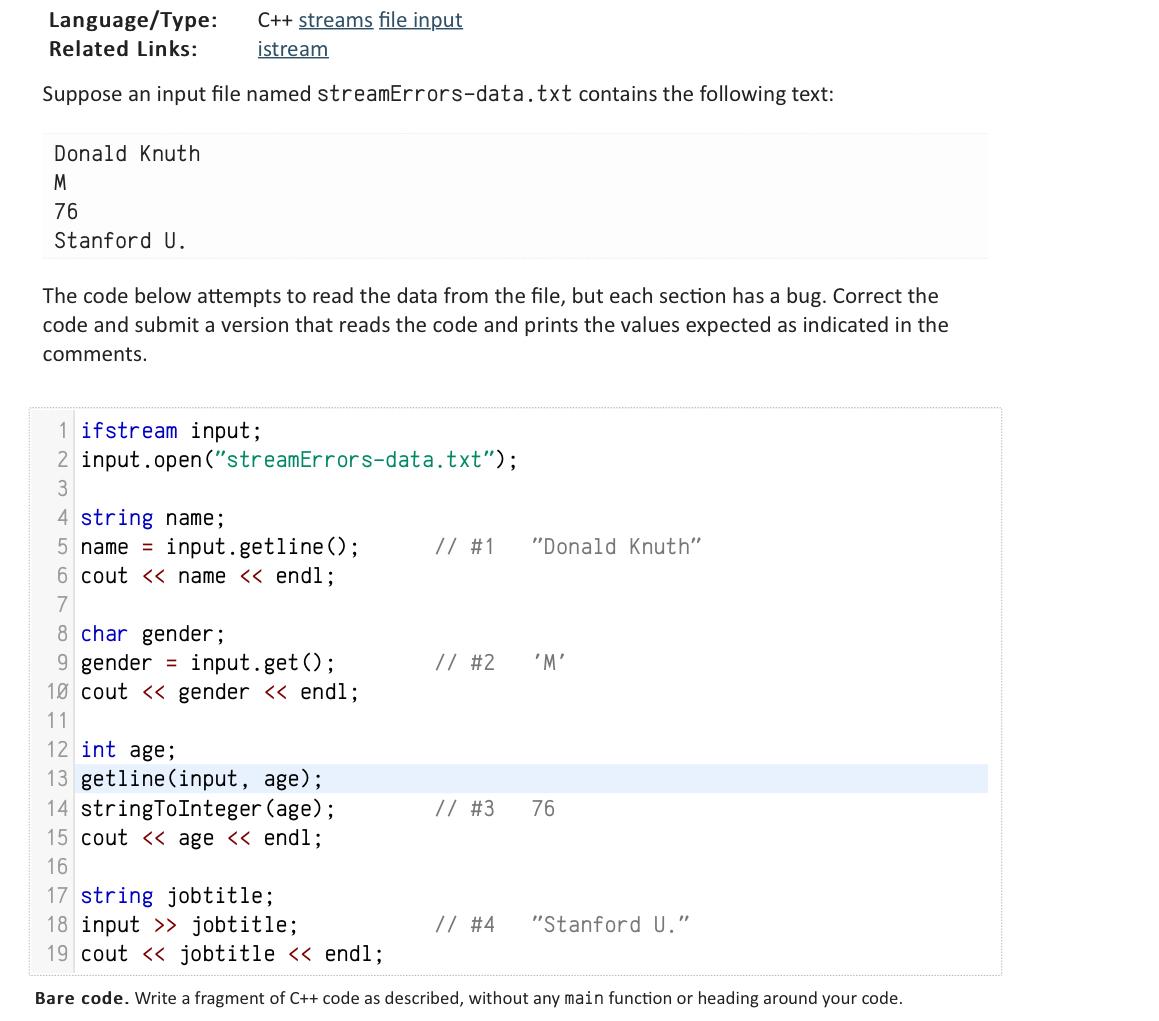The height and width of the screenshot is (1021, 1159).
Task: Click the number 76 in the data file
Action: [x=65, y=211]
